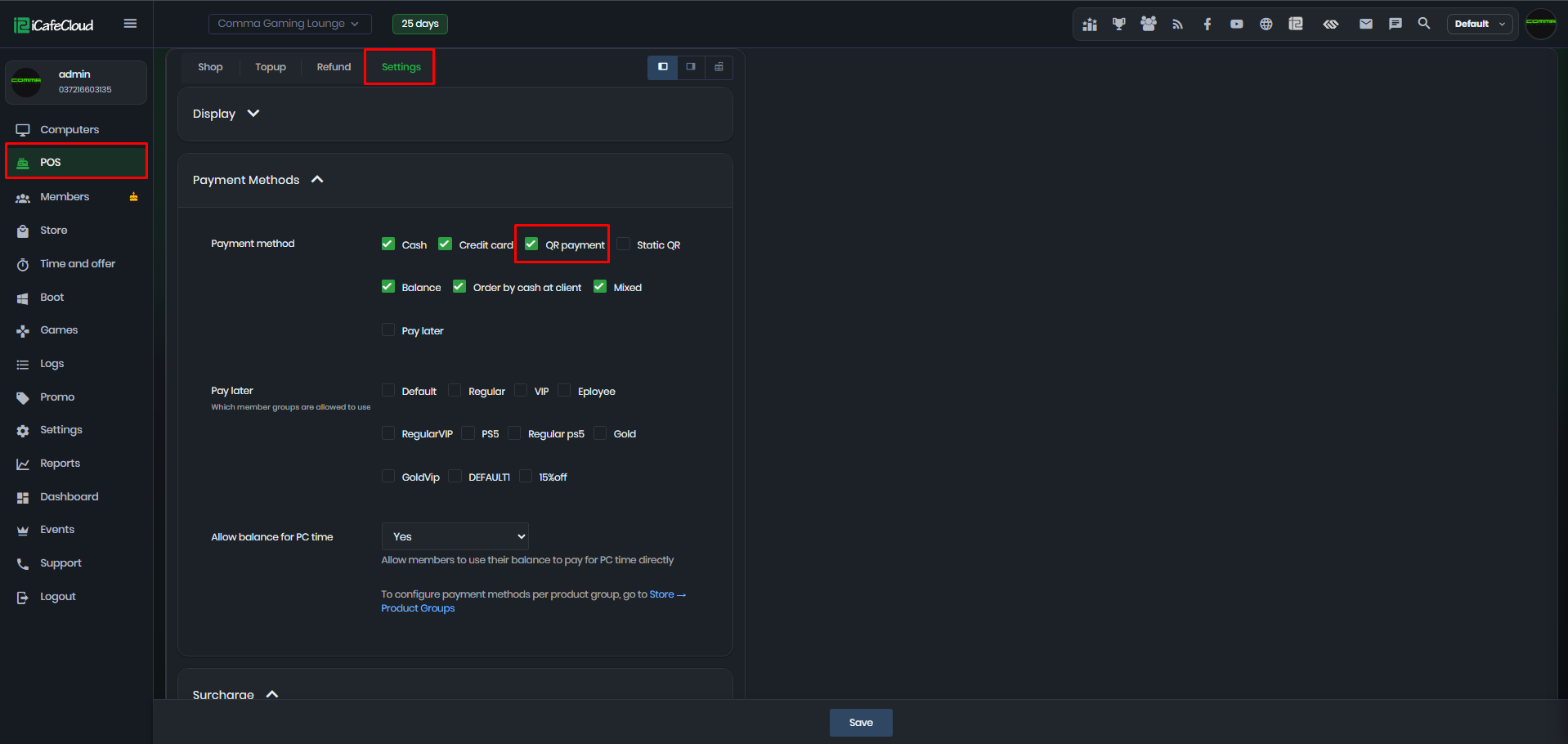Image resolution: width=1568 pixels, height=744 pixels.
Task: Toggle Order by cash at client checkbox
Action: (459, 286)
